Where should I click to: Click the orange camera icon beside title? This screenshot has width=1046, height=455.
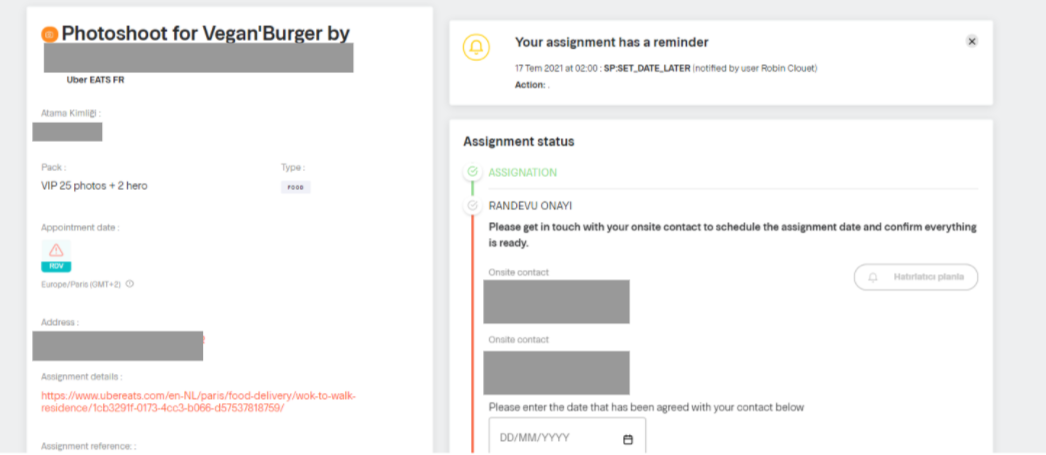point(49,34)
